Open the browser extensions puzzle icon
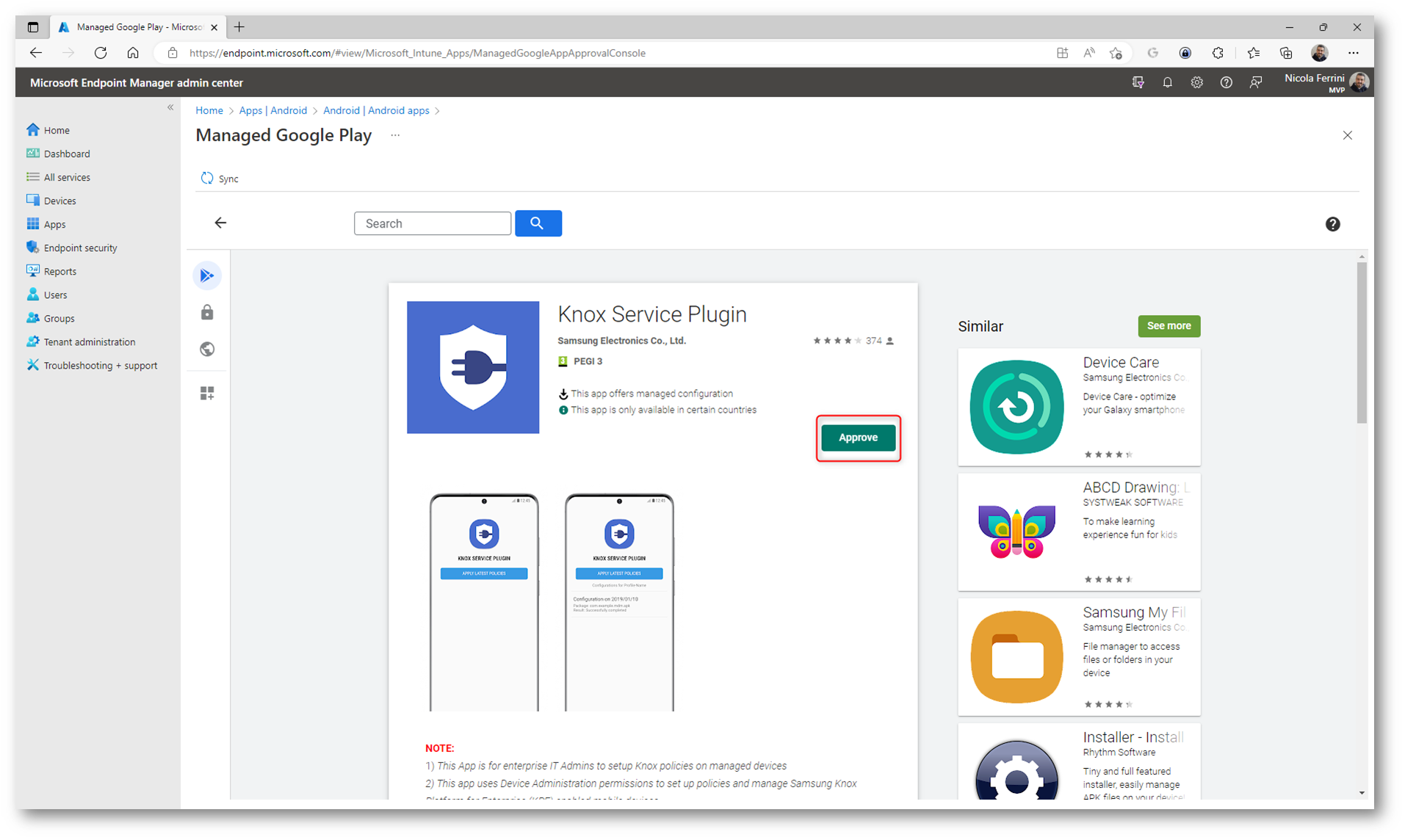The width and height of the screenshot is (1405, 840). point(1218,53)
